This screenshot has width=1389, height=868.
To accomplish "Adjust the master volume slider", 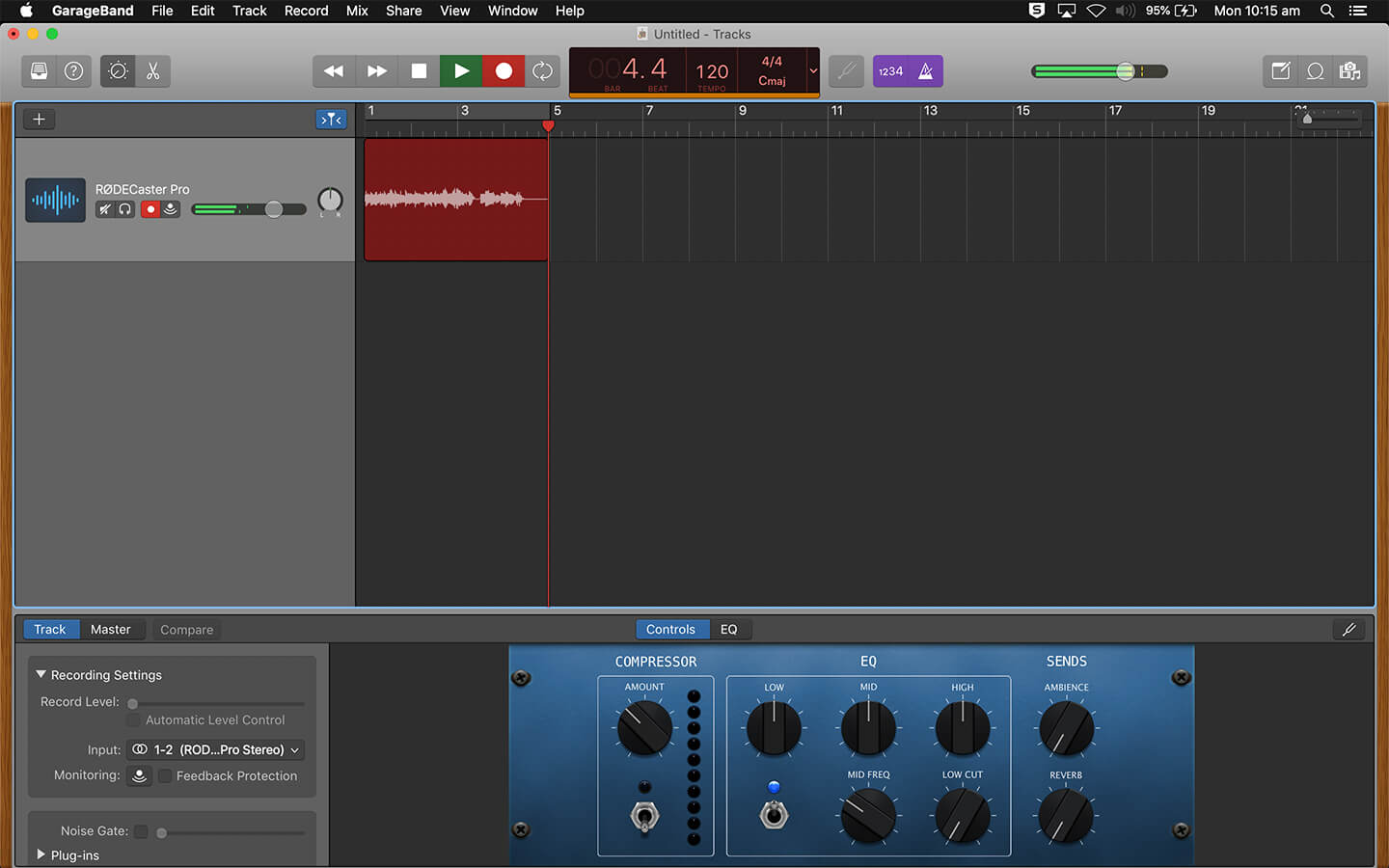I will coord(1125,71).
